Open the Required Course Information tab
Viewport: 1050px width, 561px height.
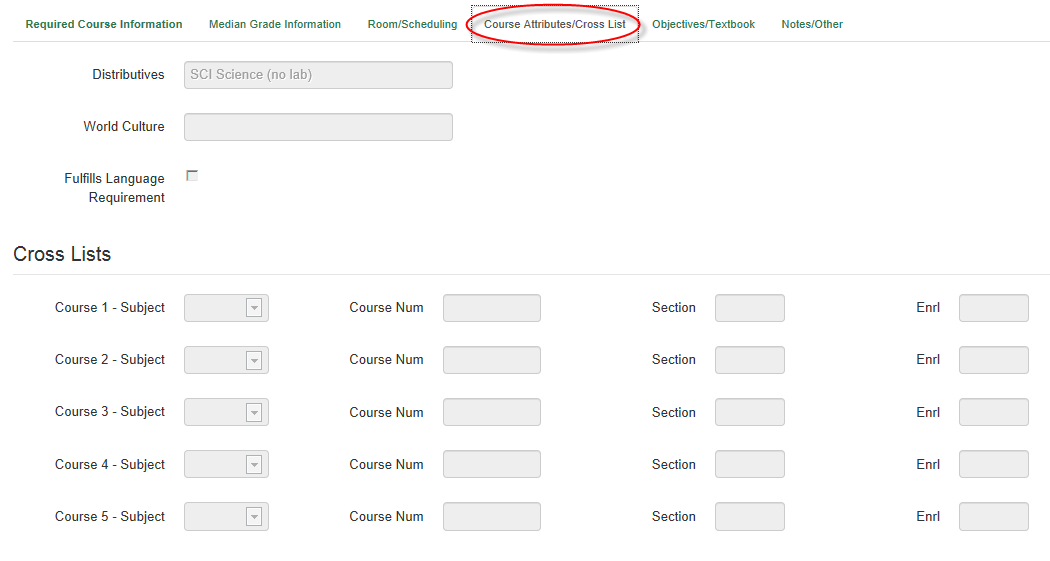pyautogui.click(x=104, y=24)
